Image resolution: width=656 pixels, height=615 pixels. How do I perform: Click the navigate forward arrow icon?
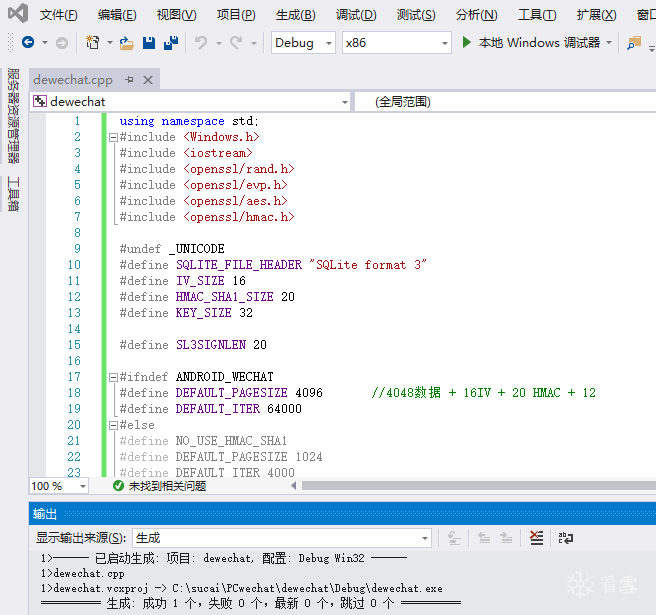(62, 43)
